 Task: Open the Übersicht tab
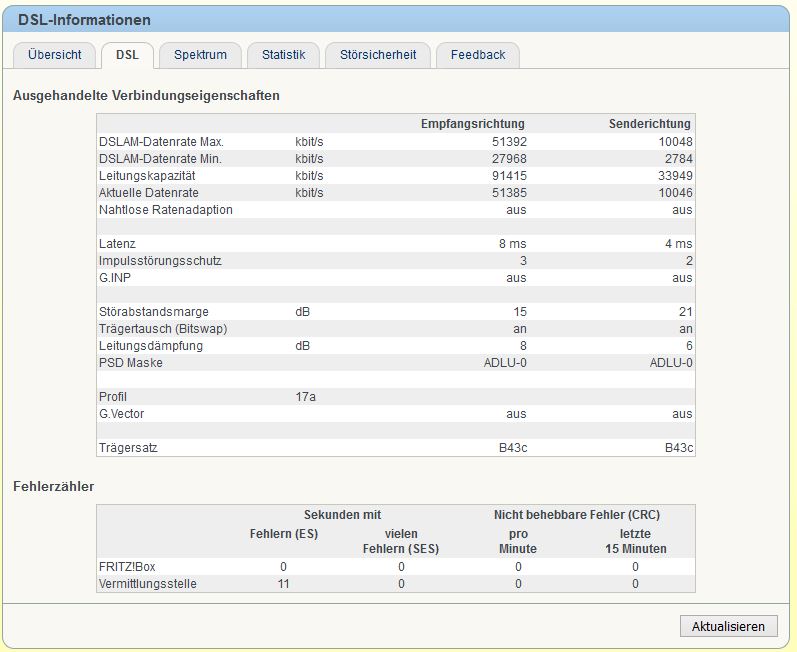(54, 55)
